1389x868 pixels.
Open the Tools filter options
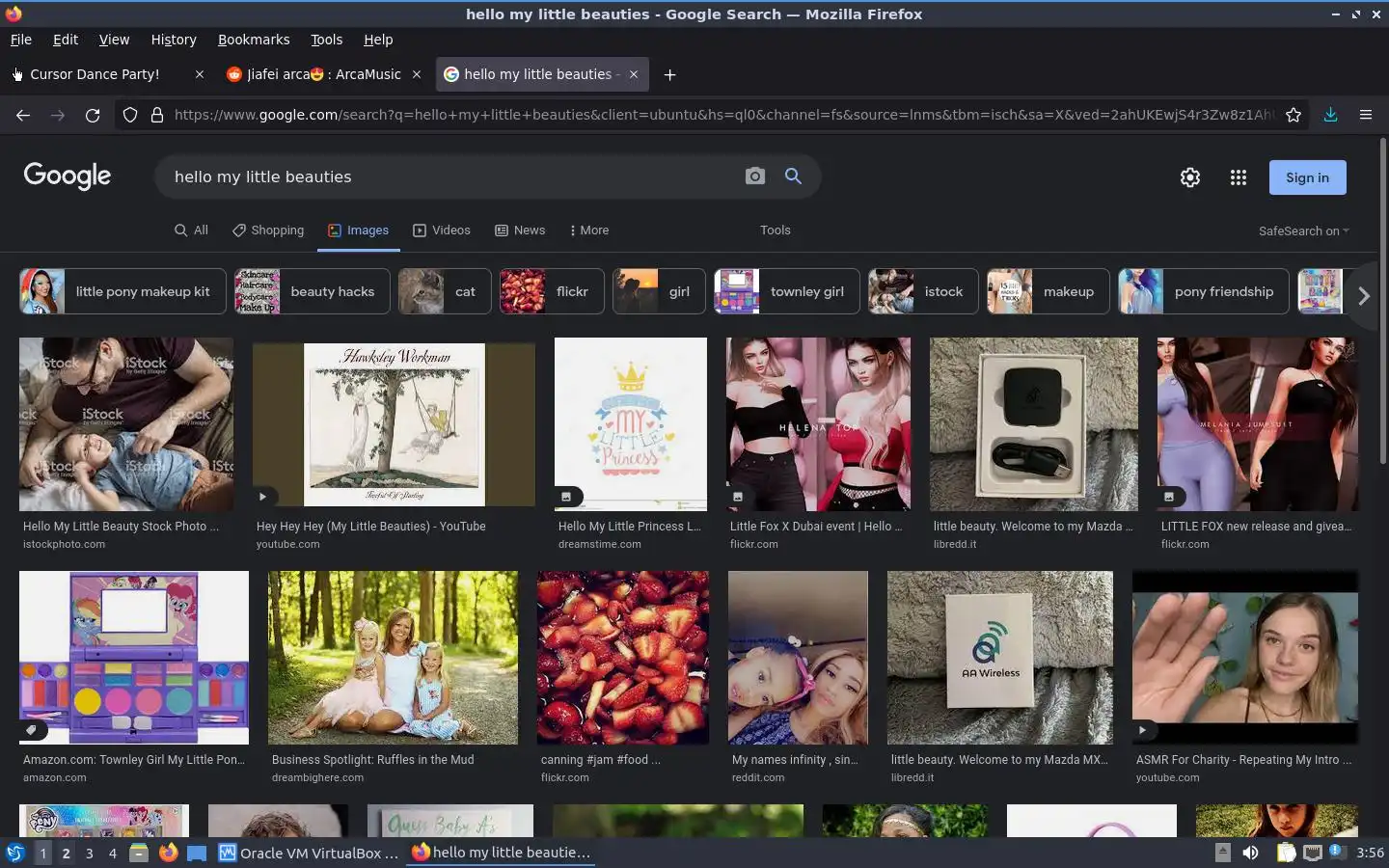[x=775, y=231]
